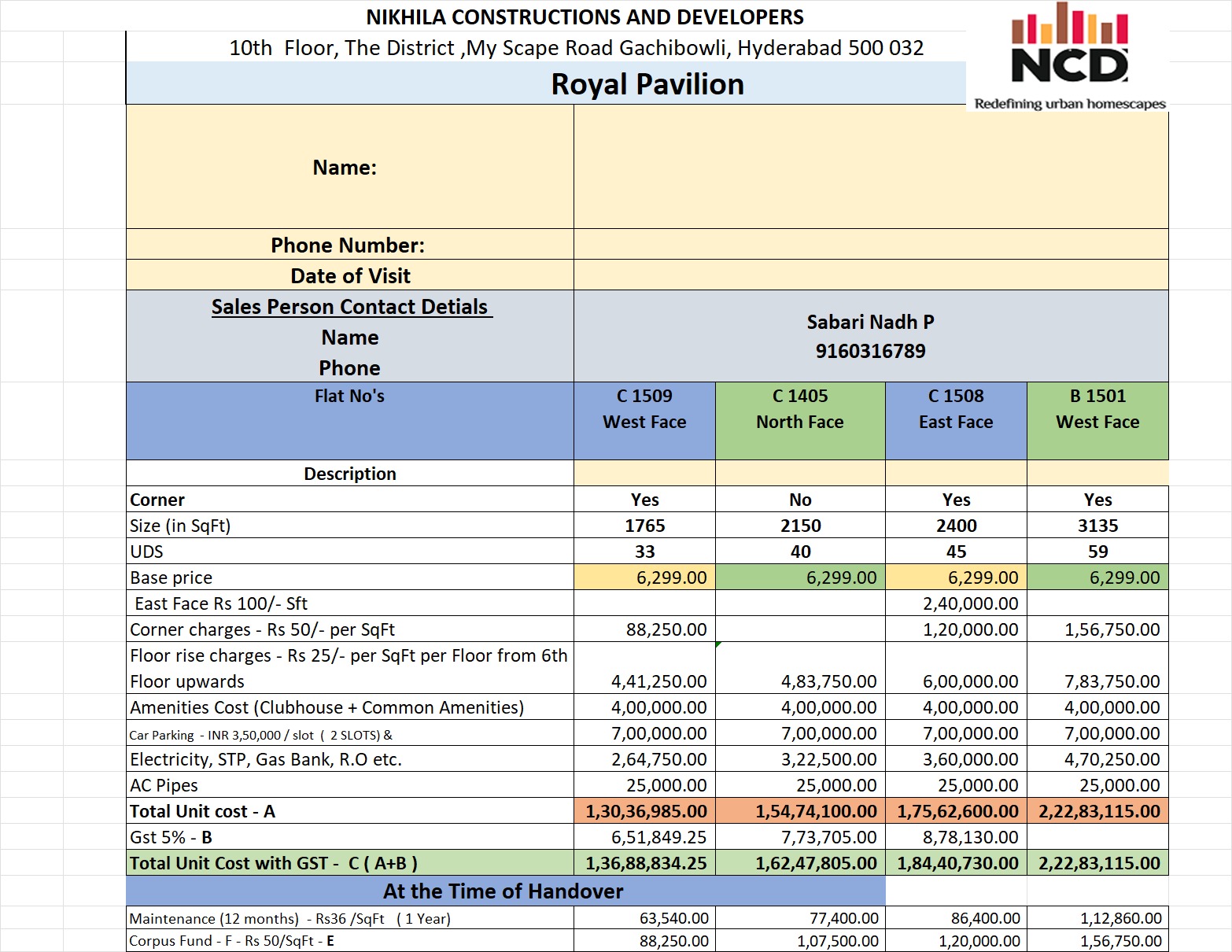Select total unit cost 1,75,62,600.00
The image size is (1232, 952).
[956, 811]
